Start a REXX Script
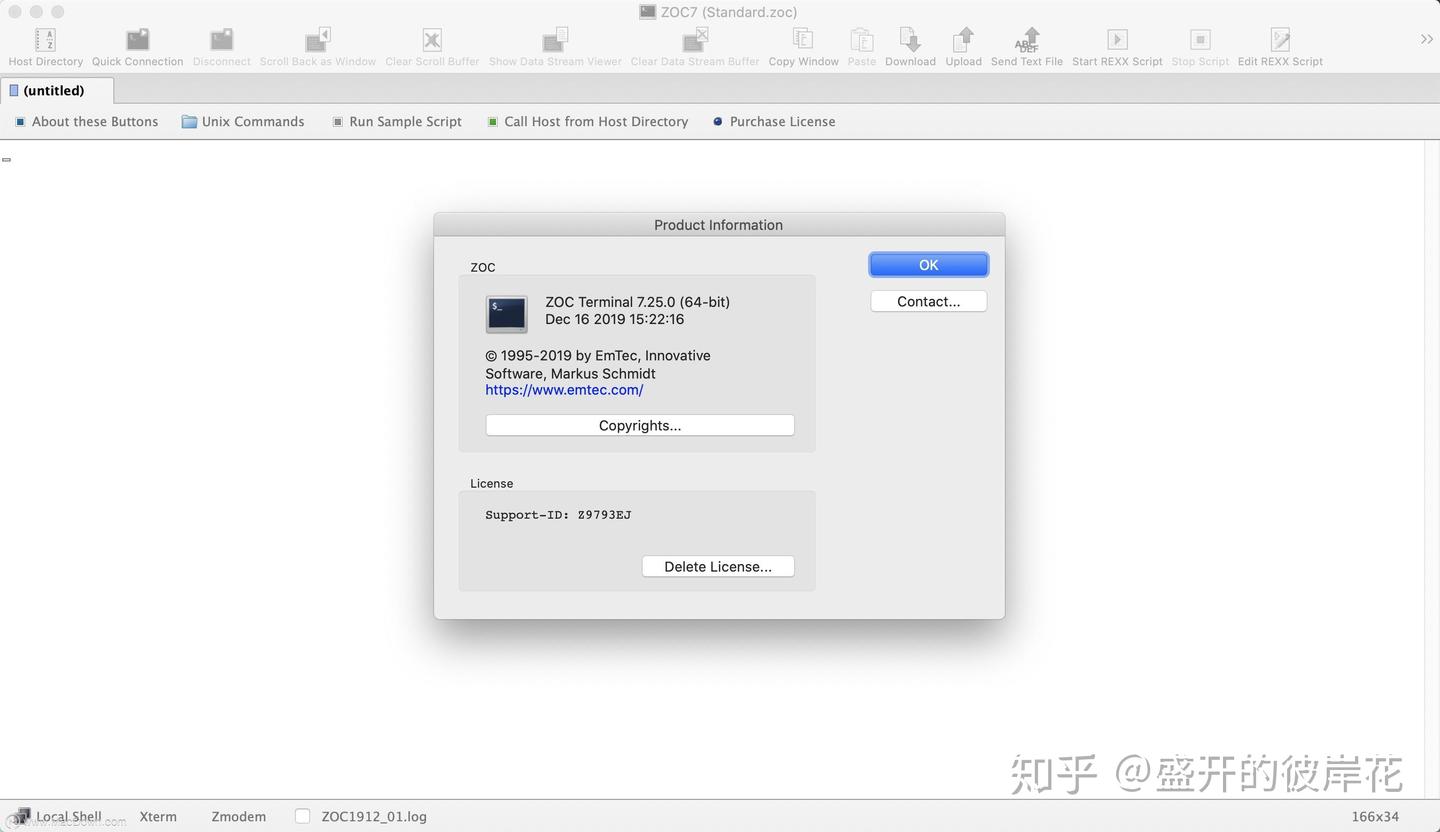1440x832 pixels. [1116, 42]
